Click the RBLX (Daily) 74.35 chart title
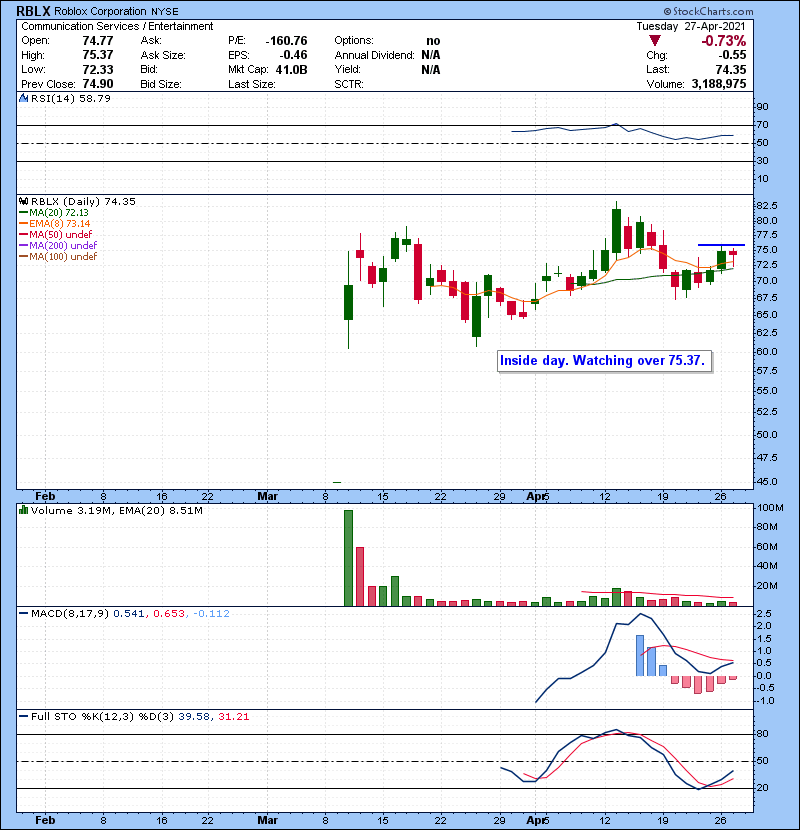The width and height of the screenshot is (800, 830). click(83, 201)
